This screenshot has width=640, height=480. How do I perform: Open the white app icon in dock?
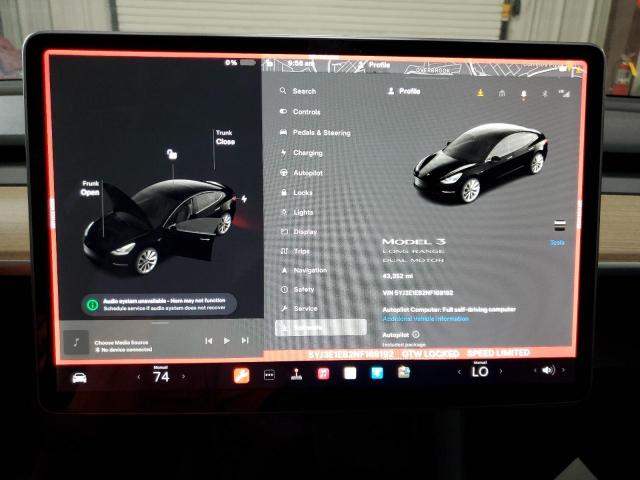tap(350, 373)
